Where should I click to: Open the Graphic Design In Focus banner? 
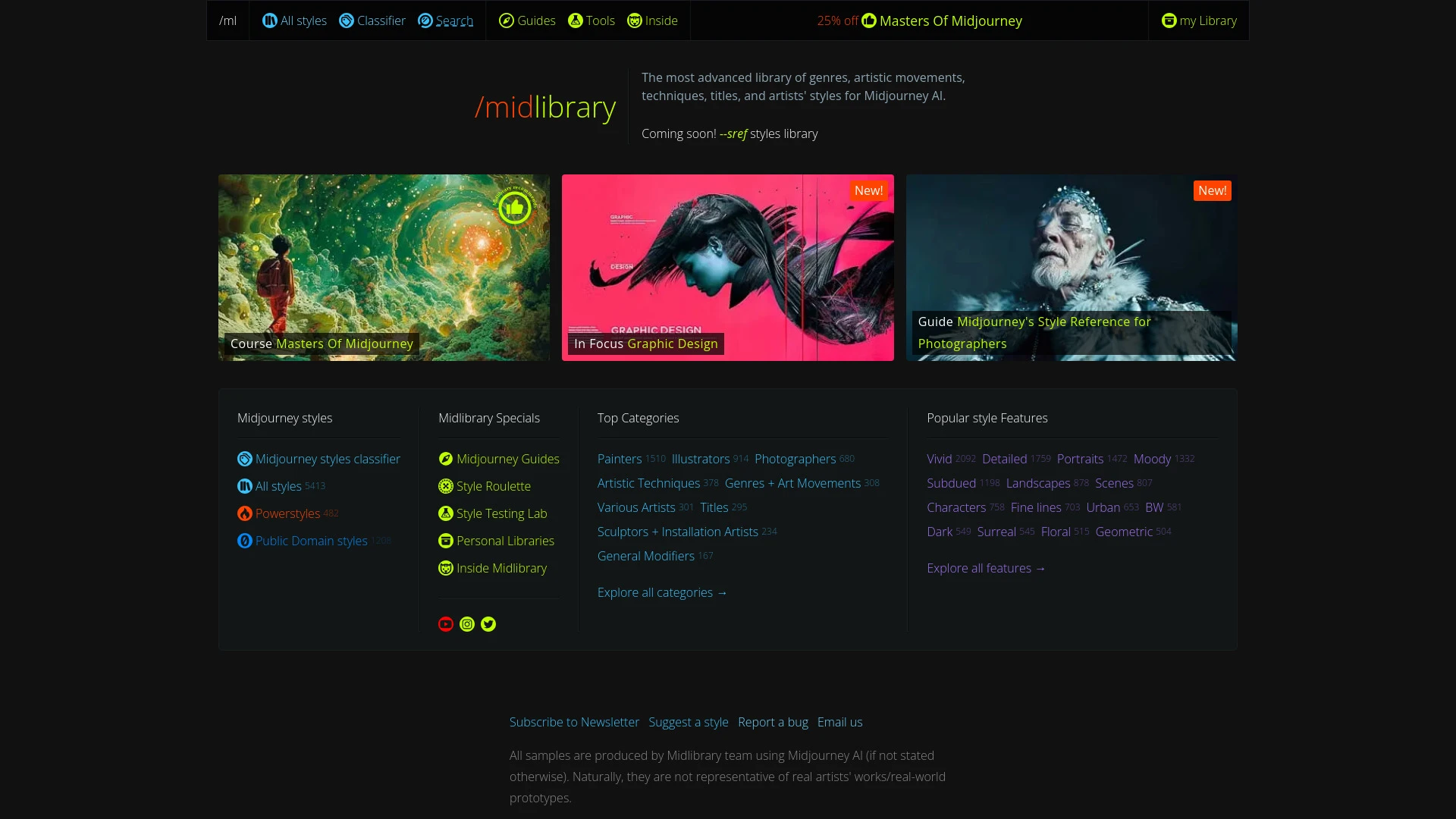point(727,267)
